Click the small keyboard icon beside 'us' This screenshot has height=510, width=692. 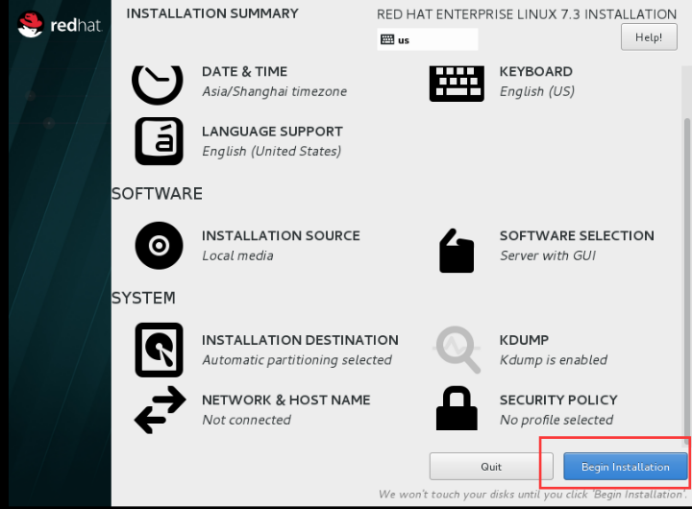[387, 40]
